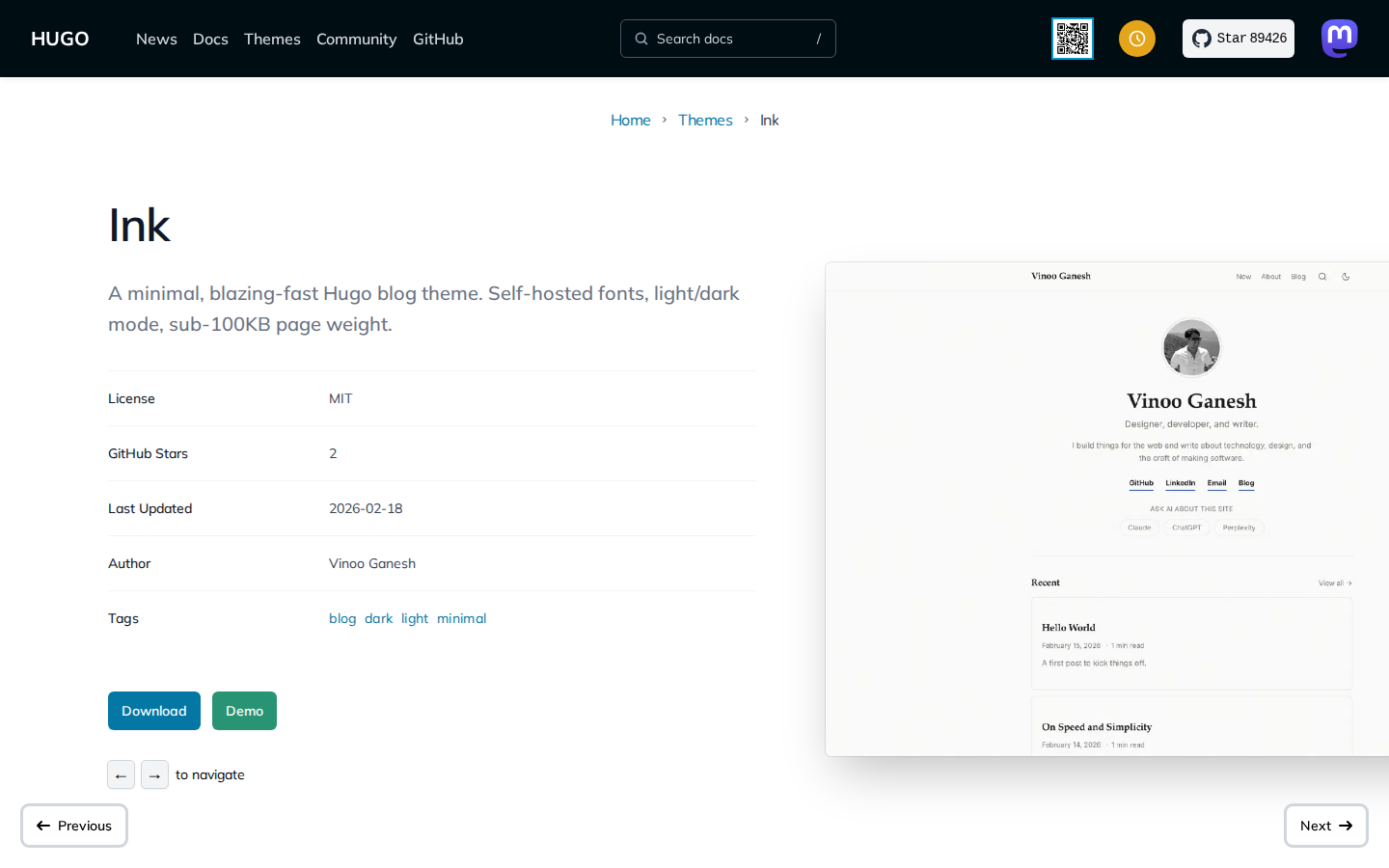Open the blog tag link
This screenshot has width=1389, height=868.
point(342,618)
